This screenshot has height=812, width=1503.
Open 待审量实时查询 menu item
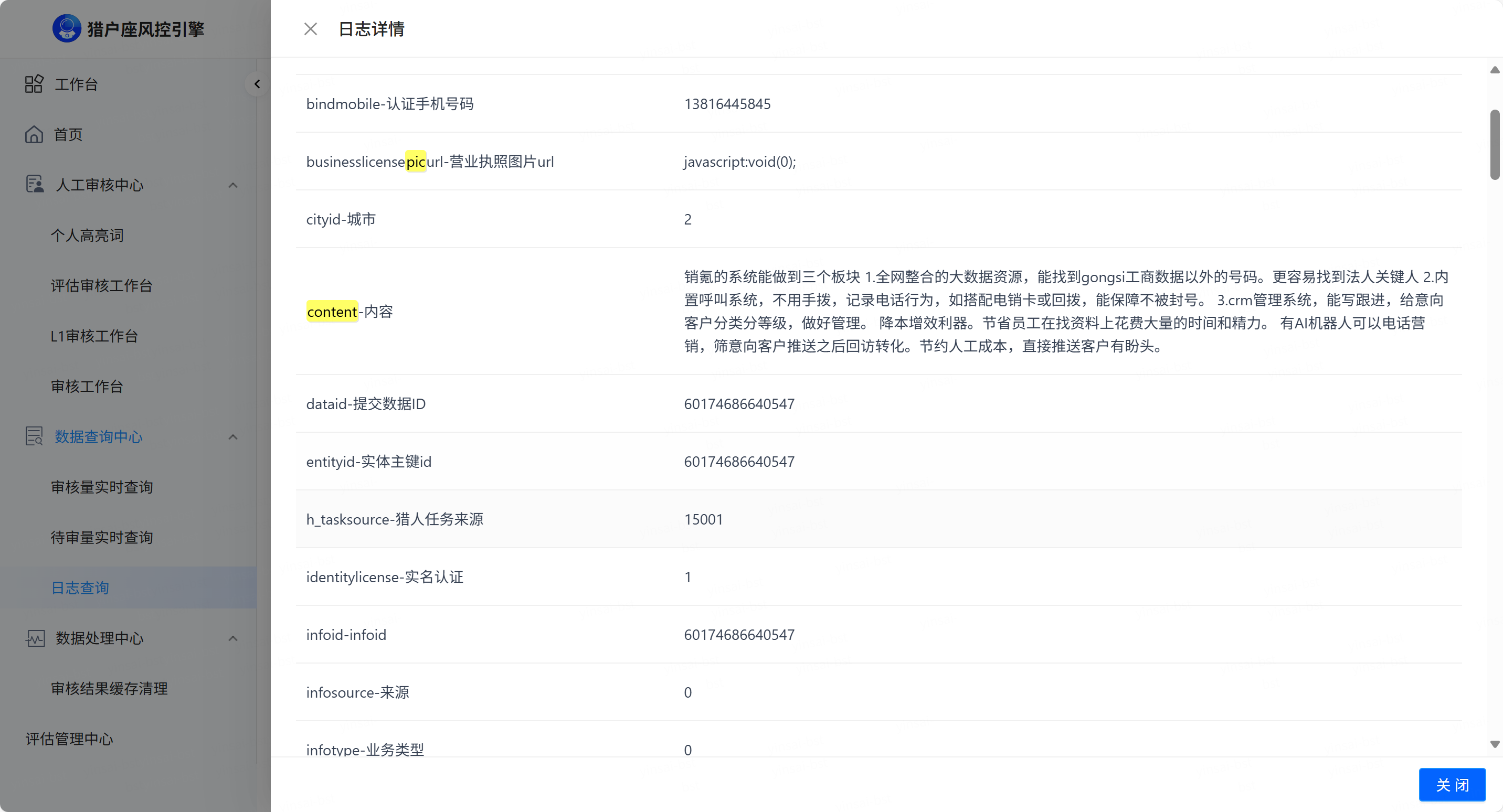[101, 537]
